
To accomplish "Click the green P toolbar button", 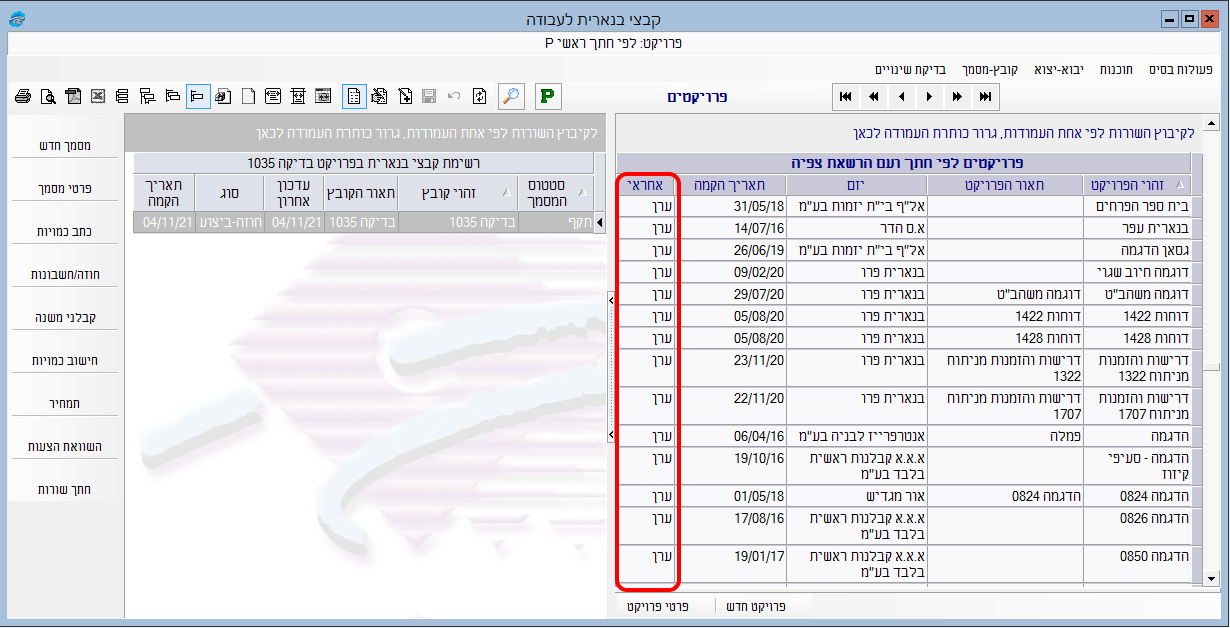I will [547, 96].
